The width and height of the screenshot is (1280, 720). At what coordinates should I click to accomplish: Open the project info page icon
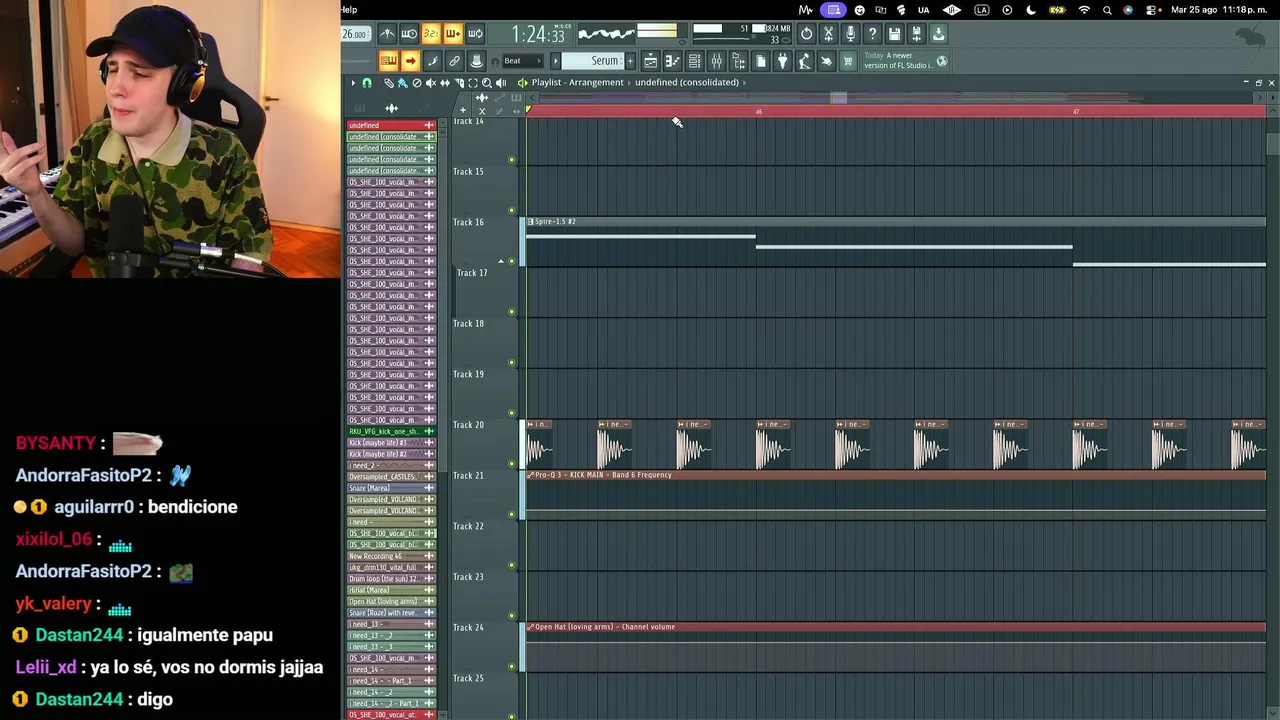[x=761, y=61]
